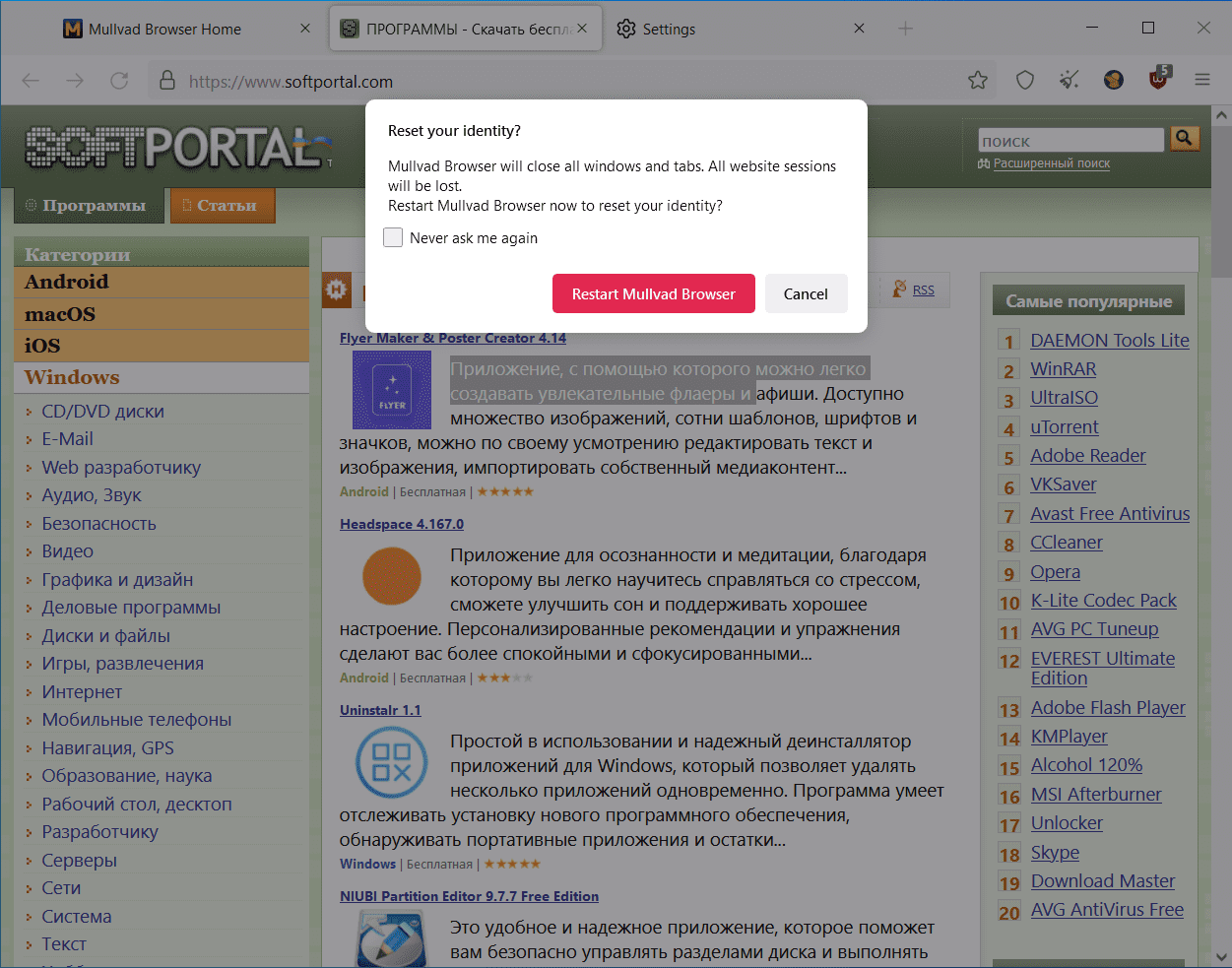Reload the page with the refresh icon

(119, 81)
